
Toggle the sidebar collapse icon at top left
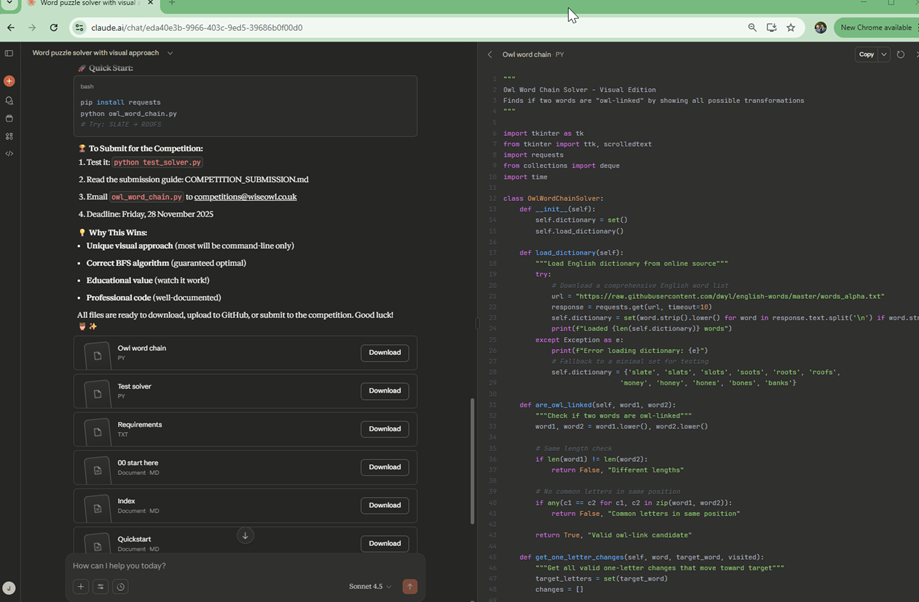pos(9,53)
